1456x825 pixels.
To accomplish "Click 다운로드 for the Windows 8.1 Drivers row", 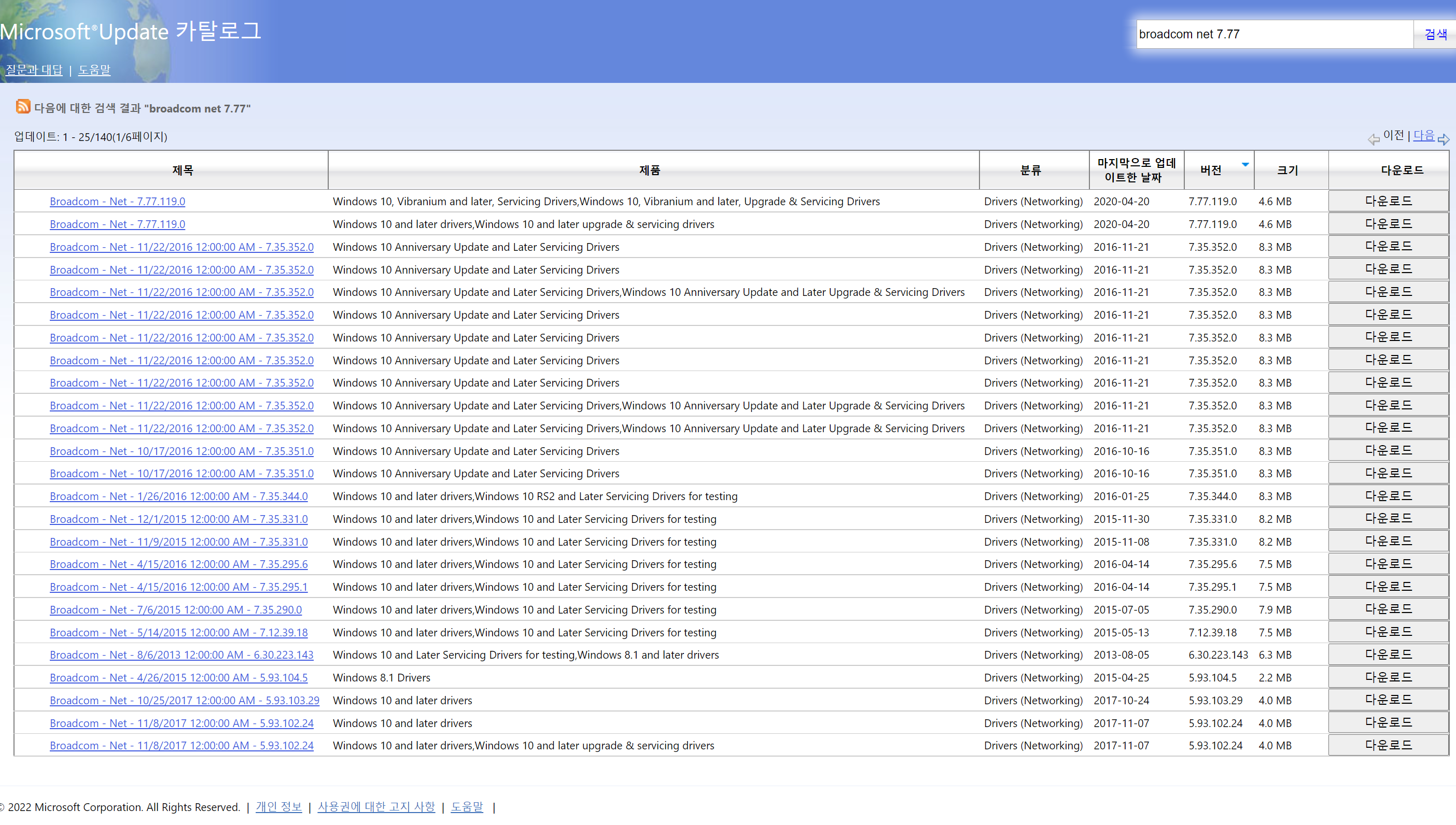I will (1388, 678).
